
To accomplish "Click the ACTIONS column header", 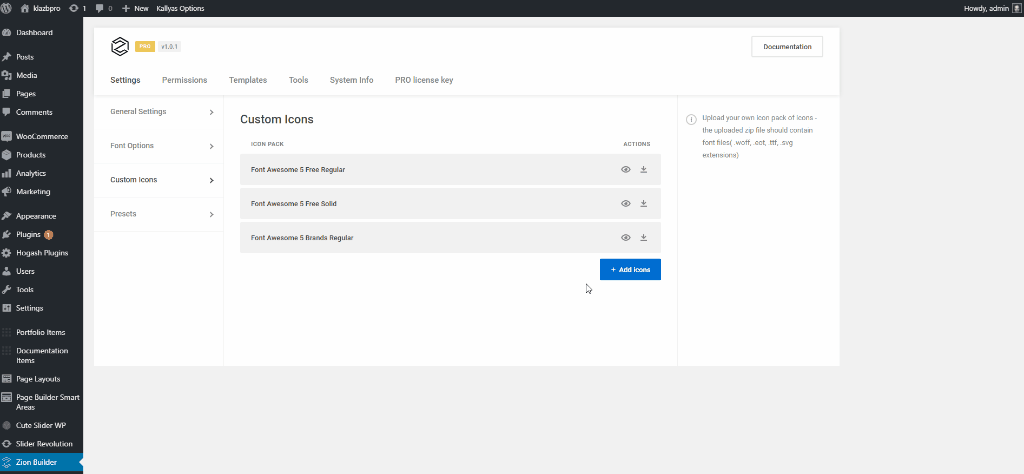I will pos(637,144).
